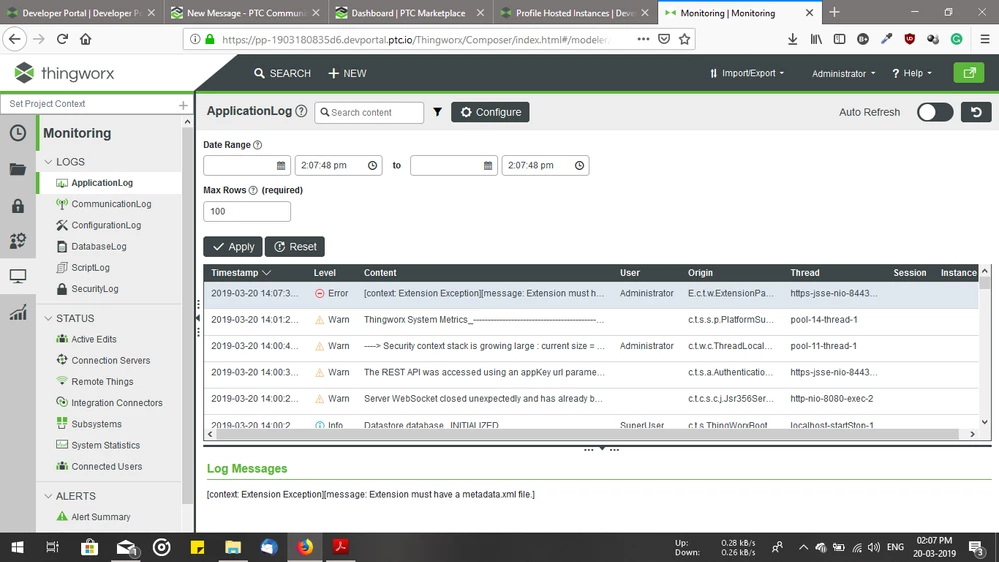The height and width of the screenshot is (562, 999).
Task: Open Windows Start menu
Action: tap(18, 547)
